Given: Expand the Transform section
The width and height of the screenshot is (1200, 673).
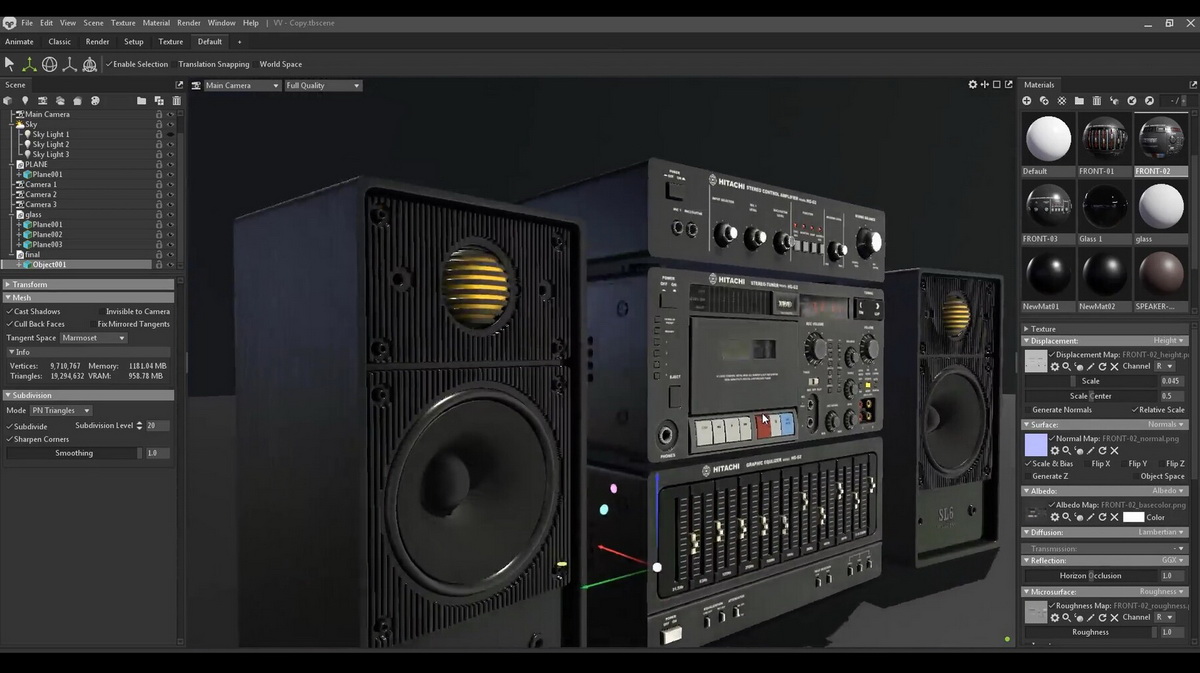Looking at the screenshot, I should [x=89, y=284].
